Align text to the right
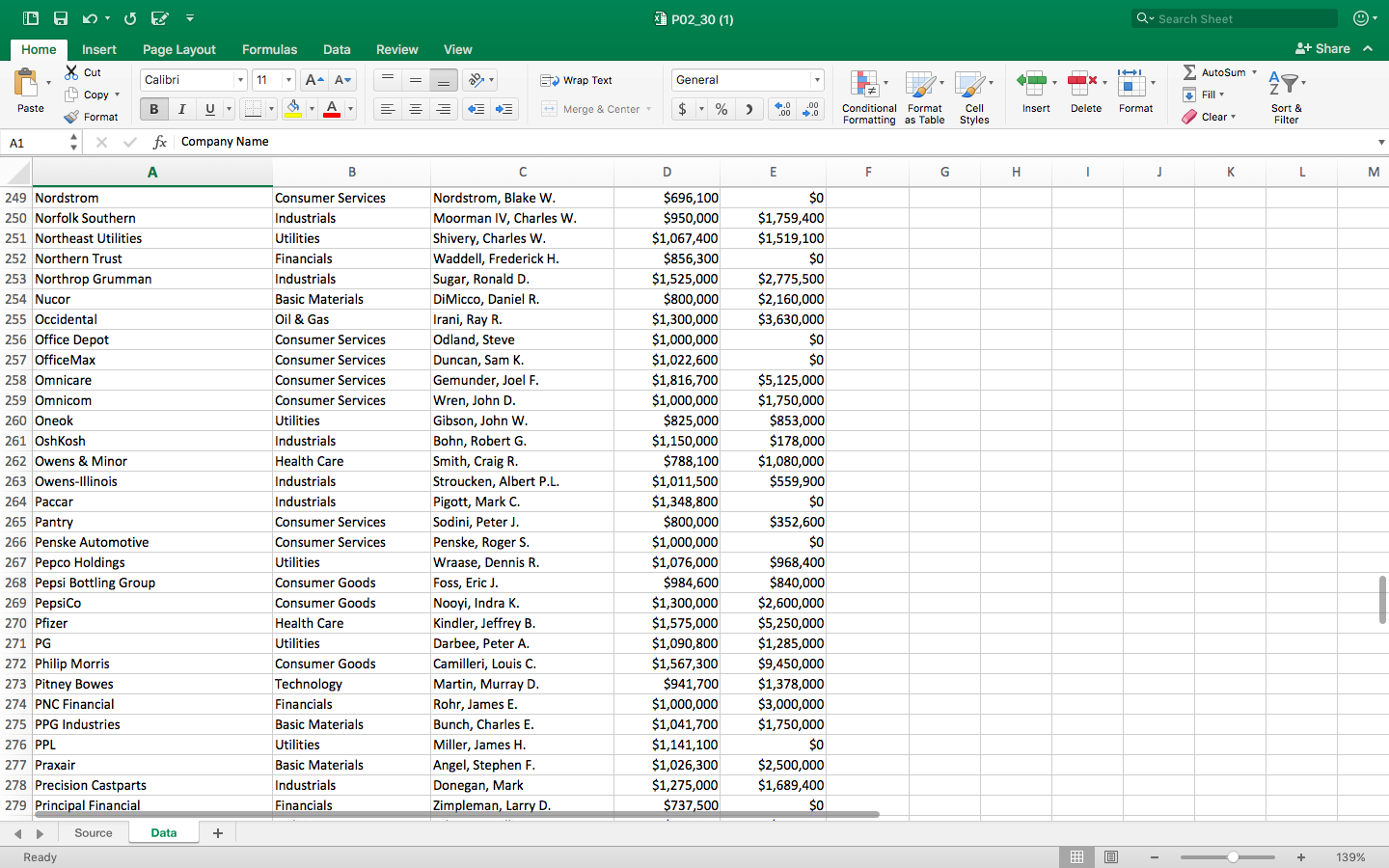1389x868 pixels. pos(444,109)
